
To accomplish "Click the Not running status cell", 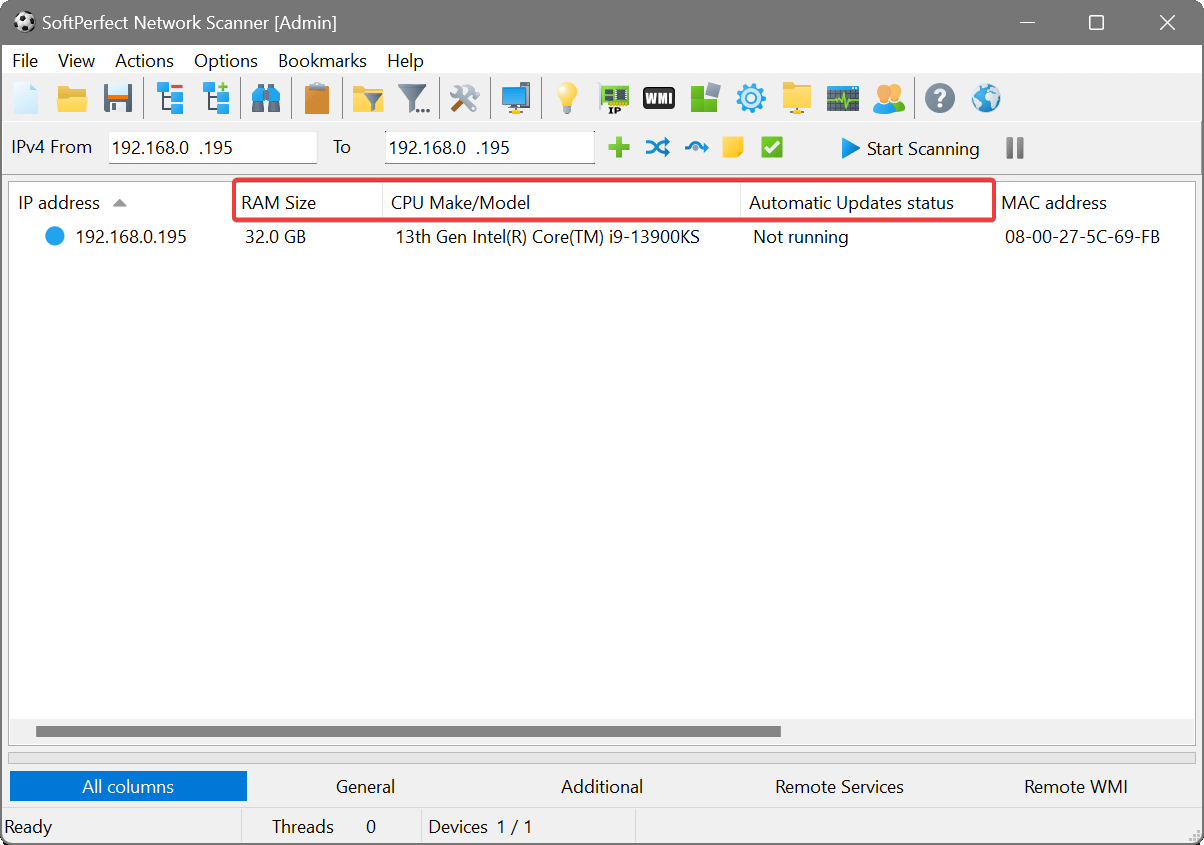I will [801, 237].
